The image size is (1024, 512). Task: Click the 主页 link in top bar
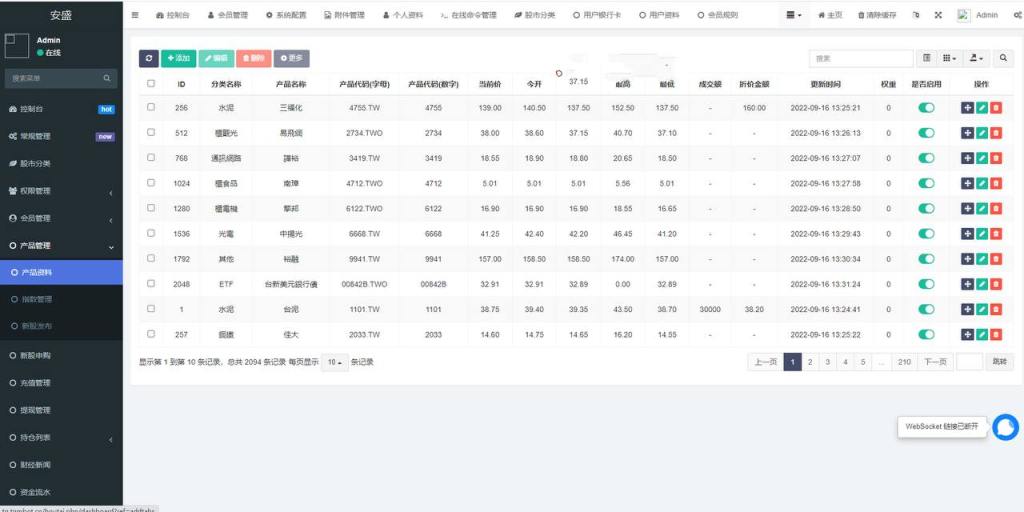[x=830, y=15]
